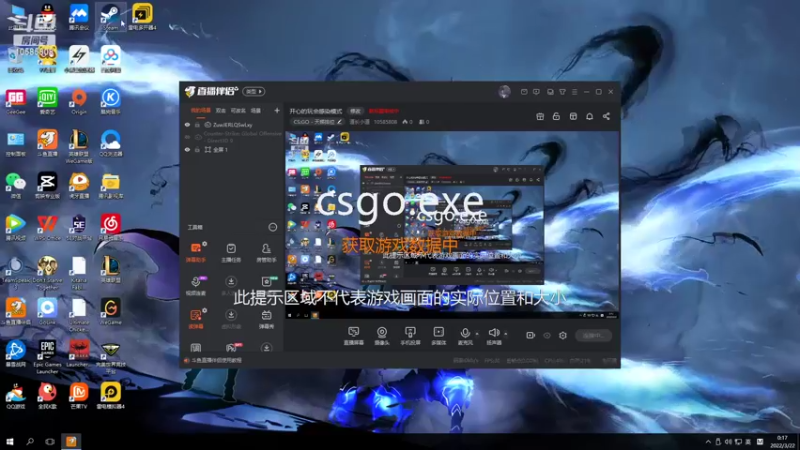Screen dimensions: 800x450
Task: Mute the 麦克风 microphone
Action: (x=465, y=336)
